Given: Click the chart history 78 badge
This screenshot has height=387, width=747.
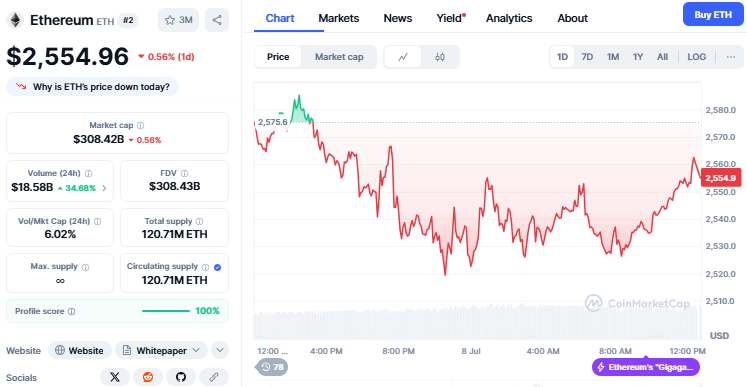Looking at the screenshot, I should (272, 367).
